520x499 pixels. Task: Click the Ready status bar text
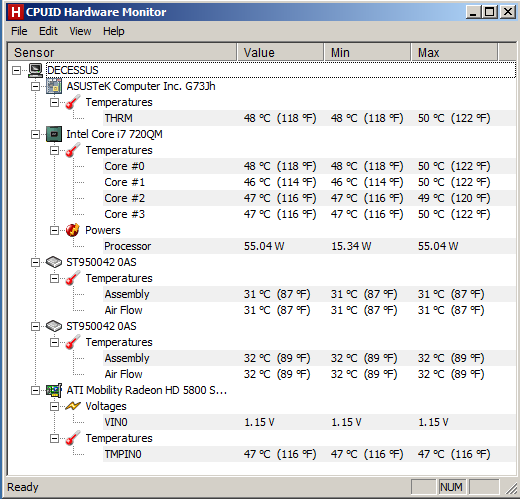tap(23, 487)
